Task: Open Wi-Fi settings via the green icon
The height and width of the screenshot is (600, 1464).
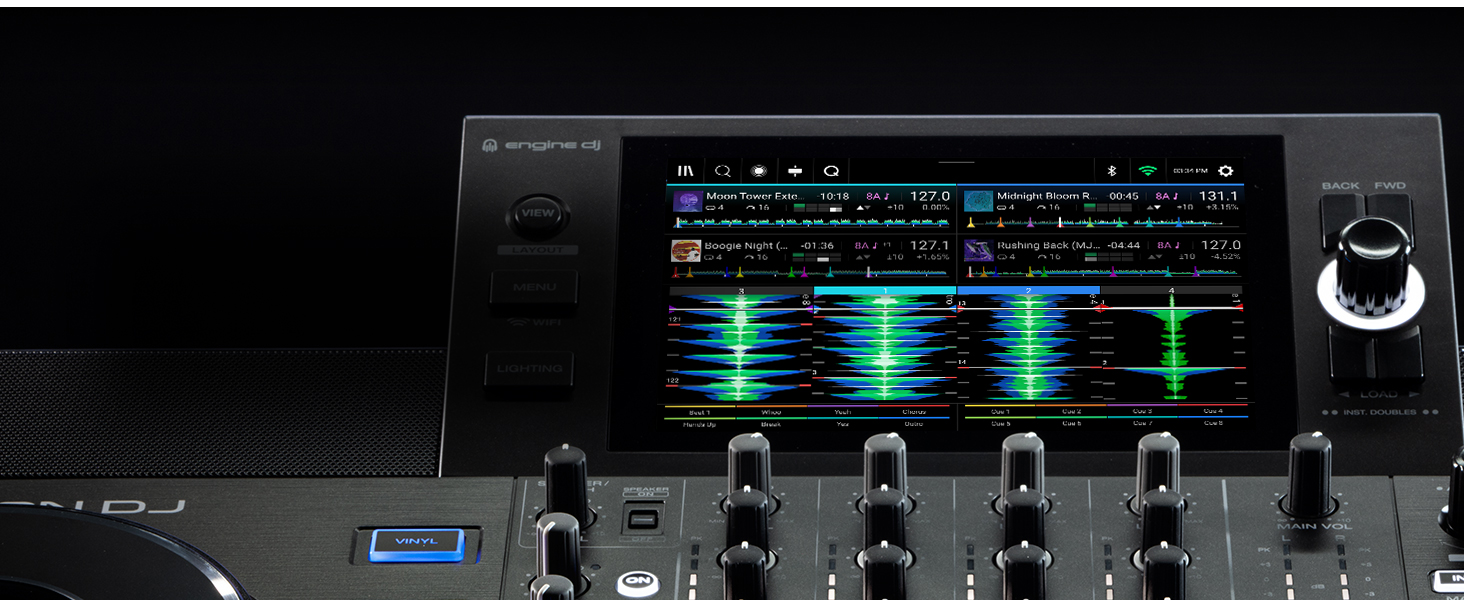Action: pyautogui.click(x=1147, y=171)
